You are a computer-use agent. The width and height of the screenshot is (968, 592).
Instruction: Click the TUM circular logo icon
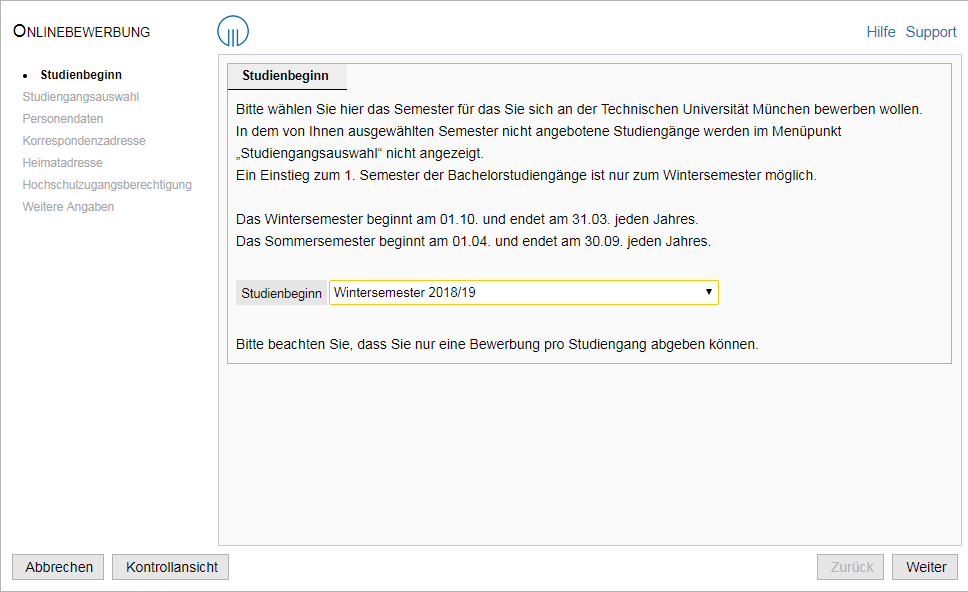pos(233,31)
